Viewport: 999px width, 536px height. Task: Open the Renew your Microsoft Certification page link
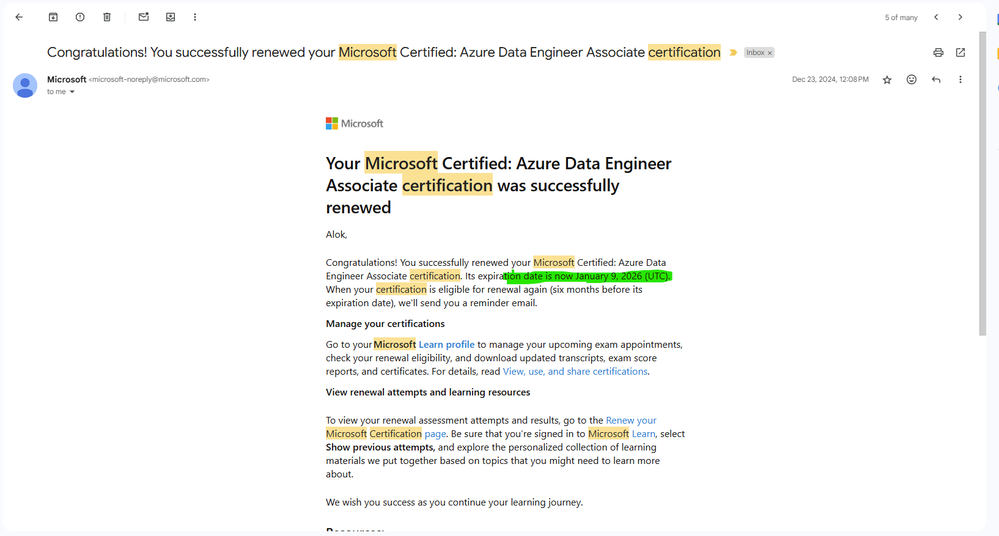[631, 421]
